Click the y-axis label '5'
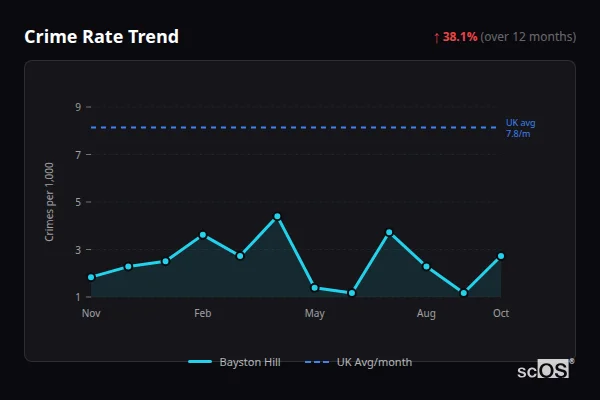Screen dimensions: 600x400 pos(78,202)
